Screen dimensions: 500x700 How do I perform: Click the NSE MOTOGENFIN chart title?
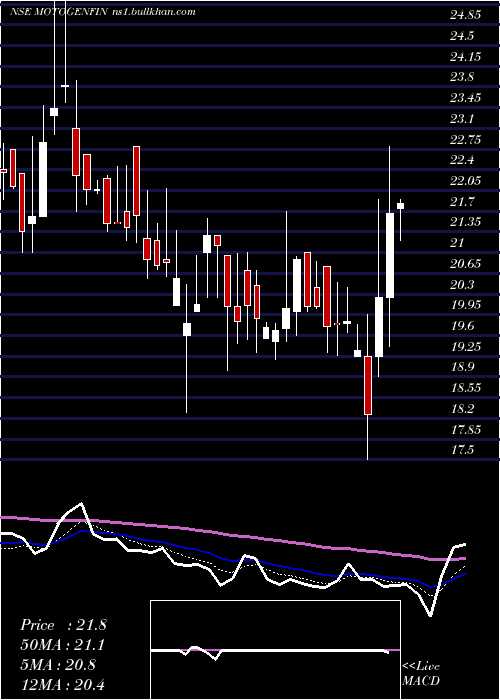[58, 12]
